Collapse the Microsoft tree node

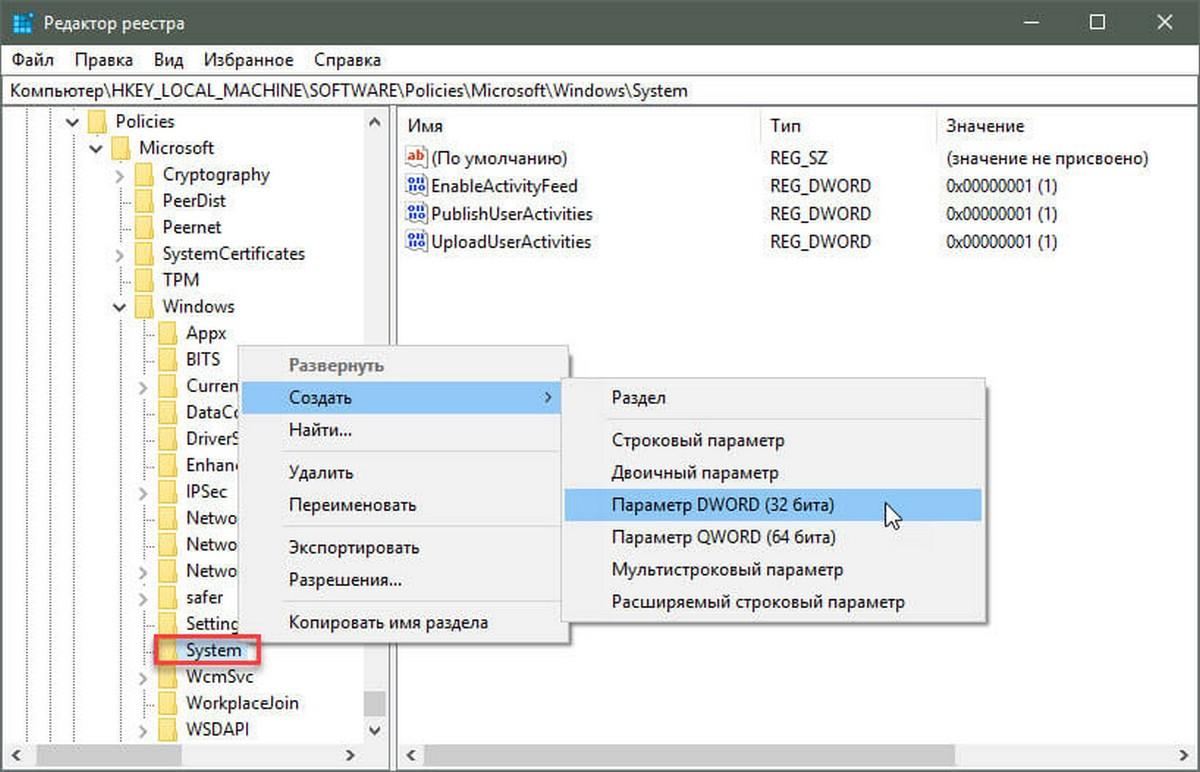96,148
